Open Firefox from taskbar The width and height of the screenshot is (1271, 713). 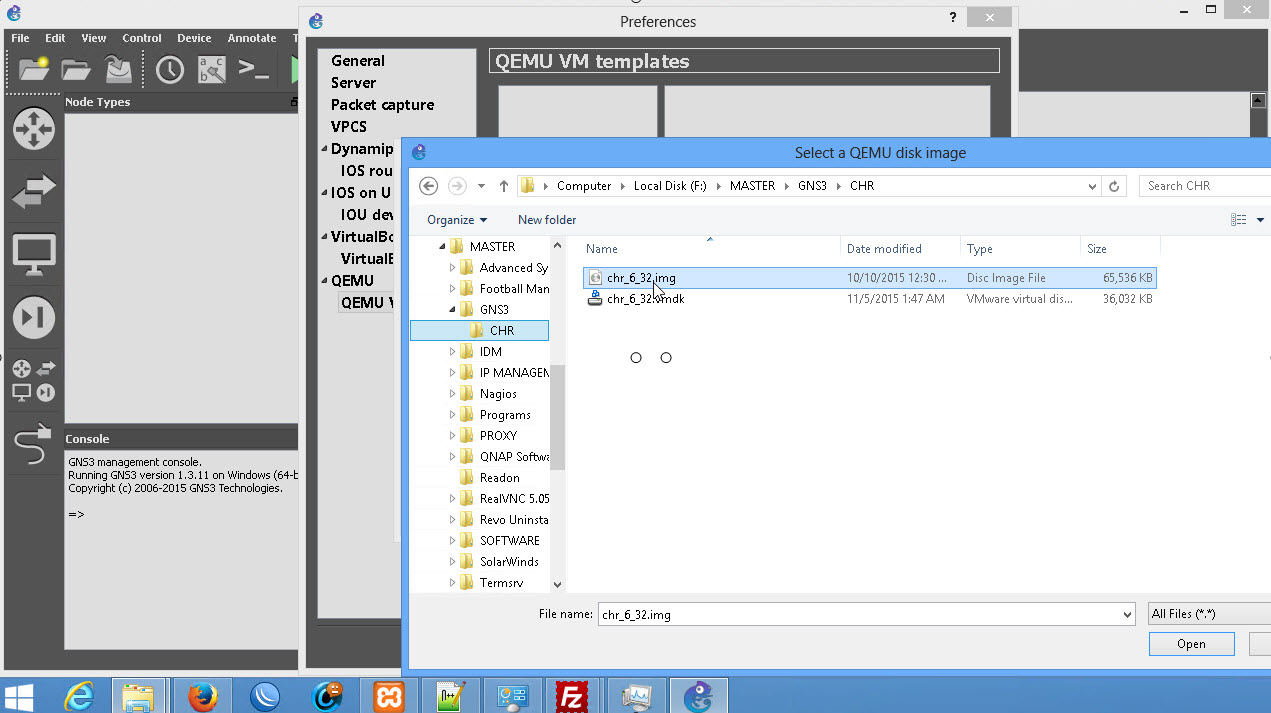tap(202, 696)
